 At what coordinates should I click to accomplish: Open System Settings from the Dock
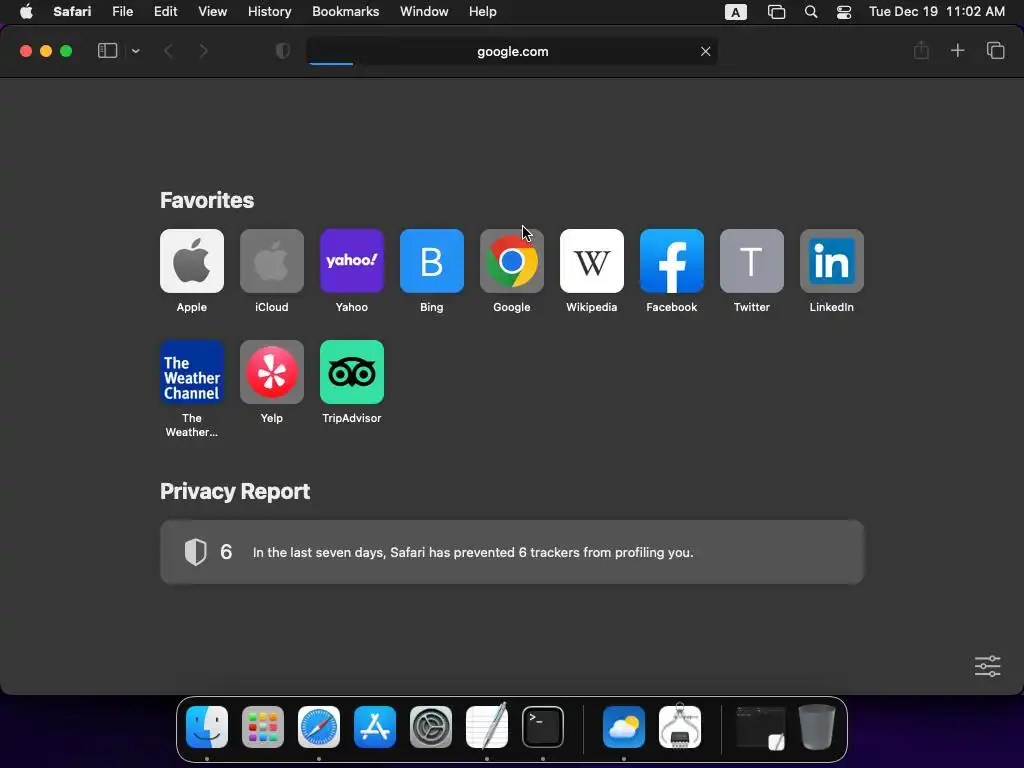click(431, 727)
